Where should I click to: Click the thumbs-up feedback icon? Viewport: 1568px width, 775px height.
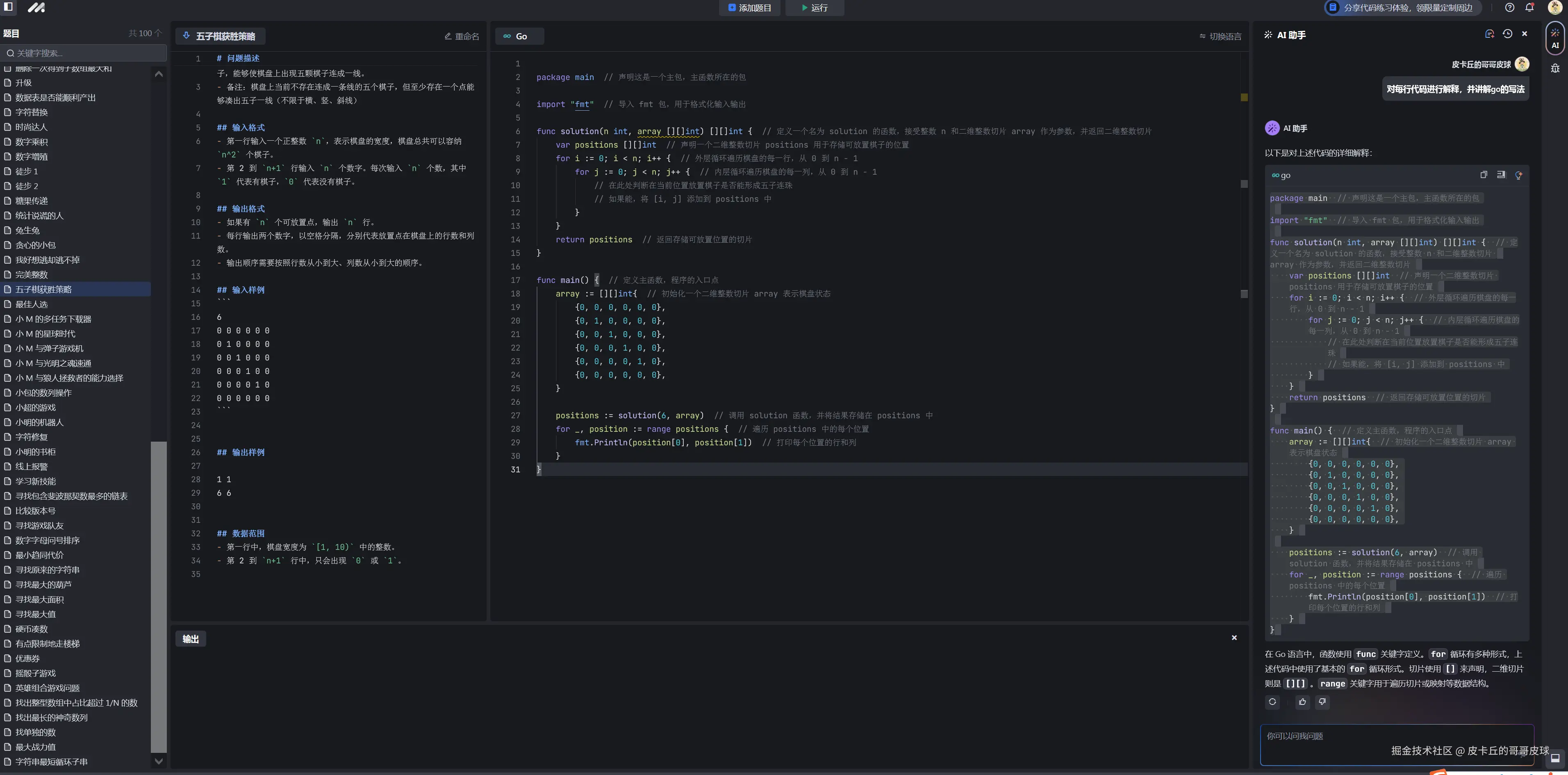[1302, 702]
